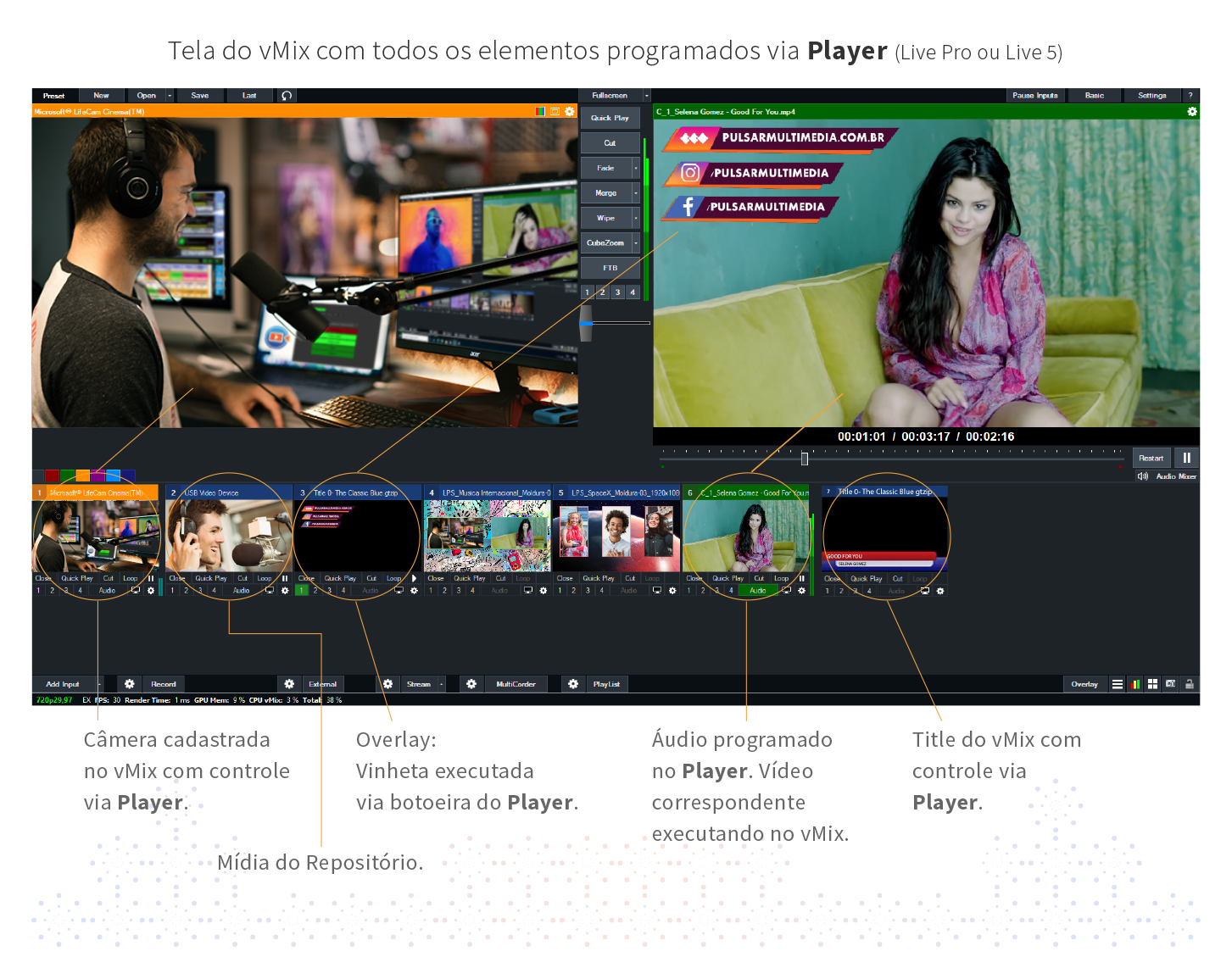Screen dimensions: 1232x968
Task: Click the video position slider handle
Action: (805, 459)
